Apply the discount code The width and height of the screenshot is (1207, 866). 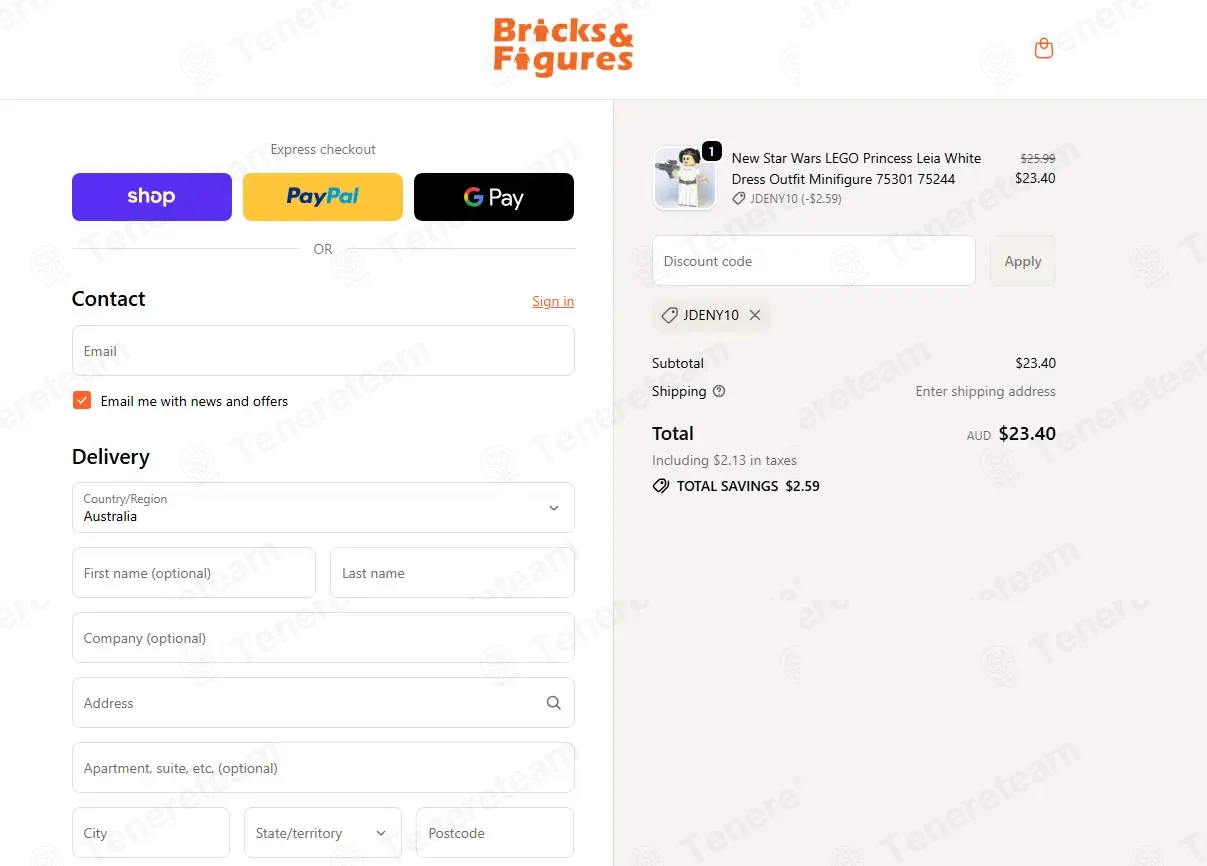(1023, 261)
